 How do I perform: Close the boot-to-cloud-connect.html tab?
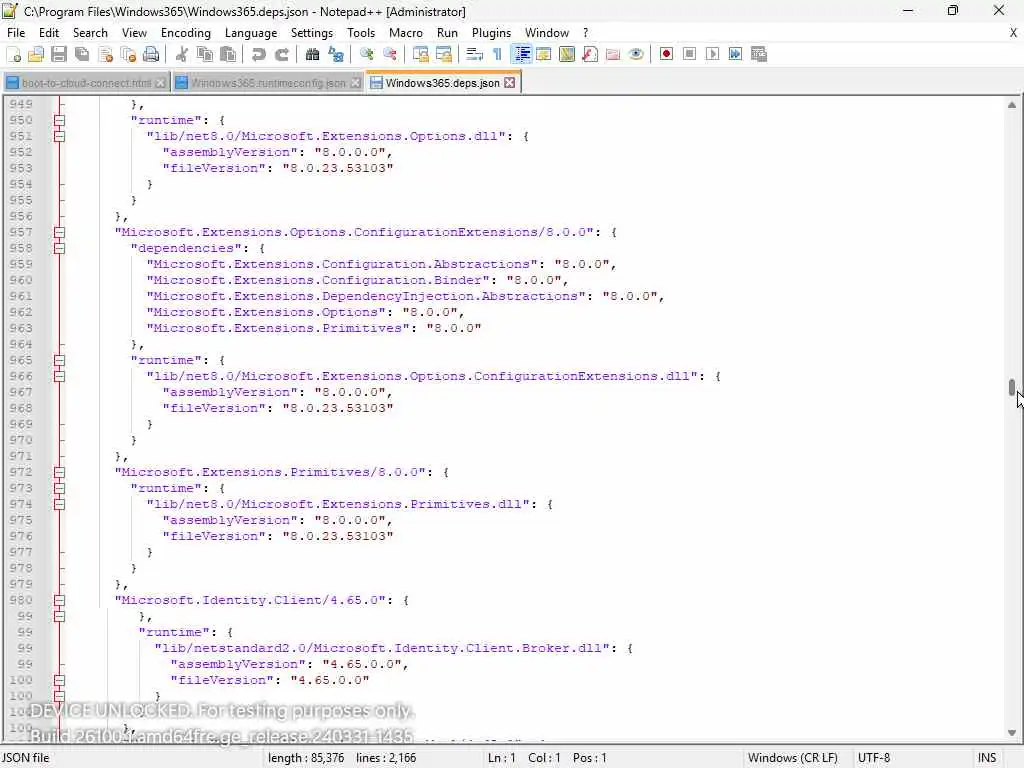point(160,83)
